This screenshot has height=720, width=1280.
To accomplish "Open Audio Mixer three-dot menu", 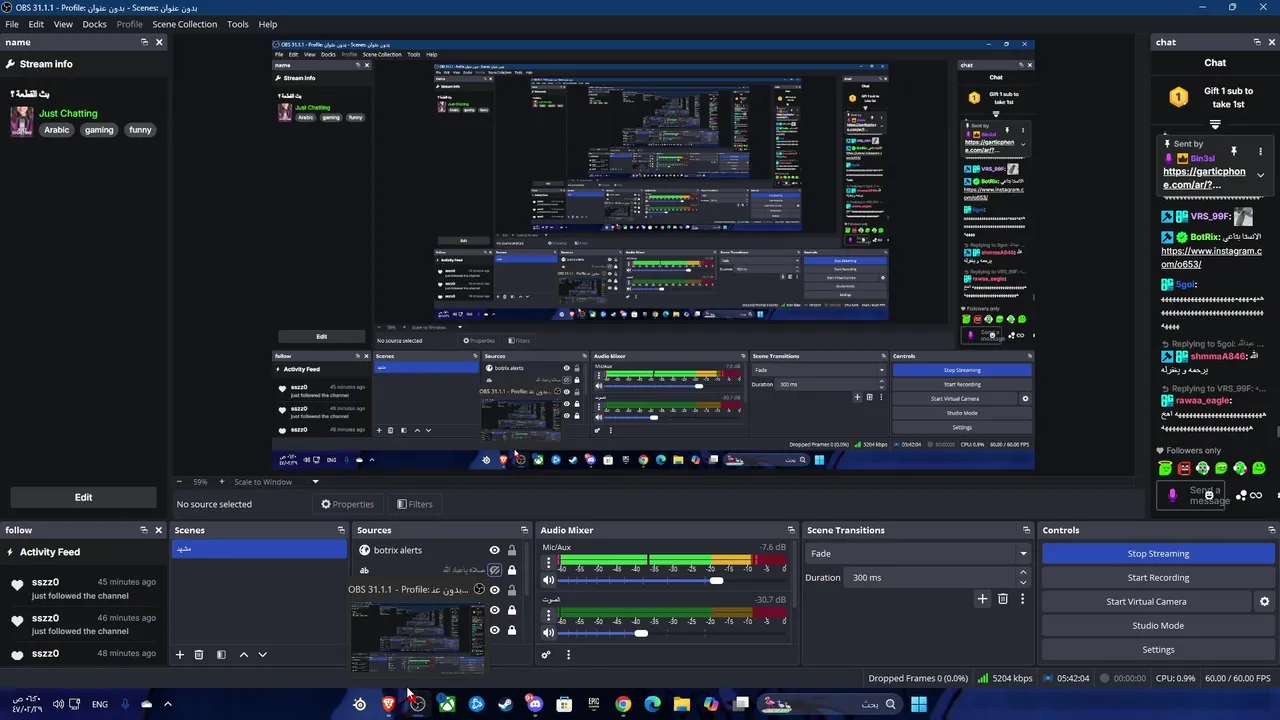I will (x=568, y=655).
